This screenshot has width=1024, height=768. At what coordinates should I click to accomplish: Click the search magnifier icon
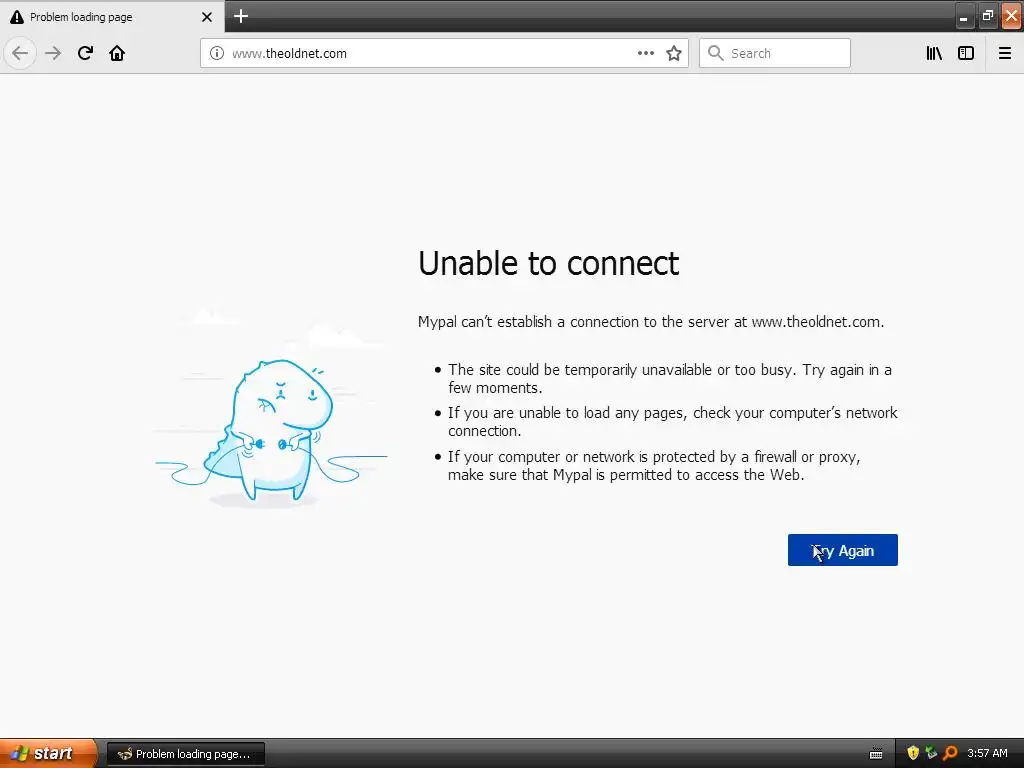click(716, 53)
